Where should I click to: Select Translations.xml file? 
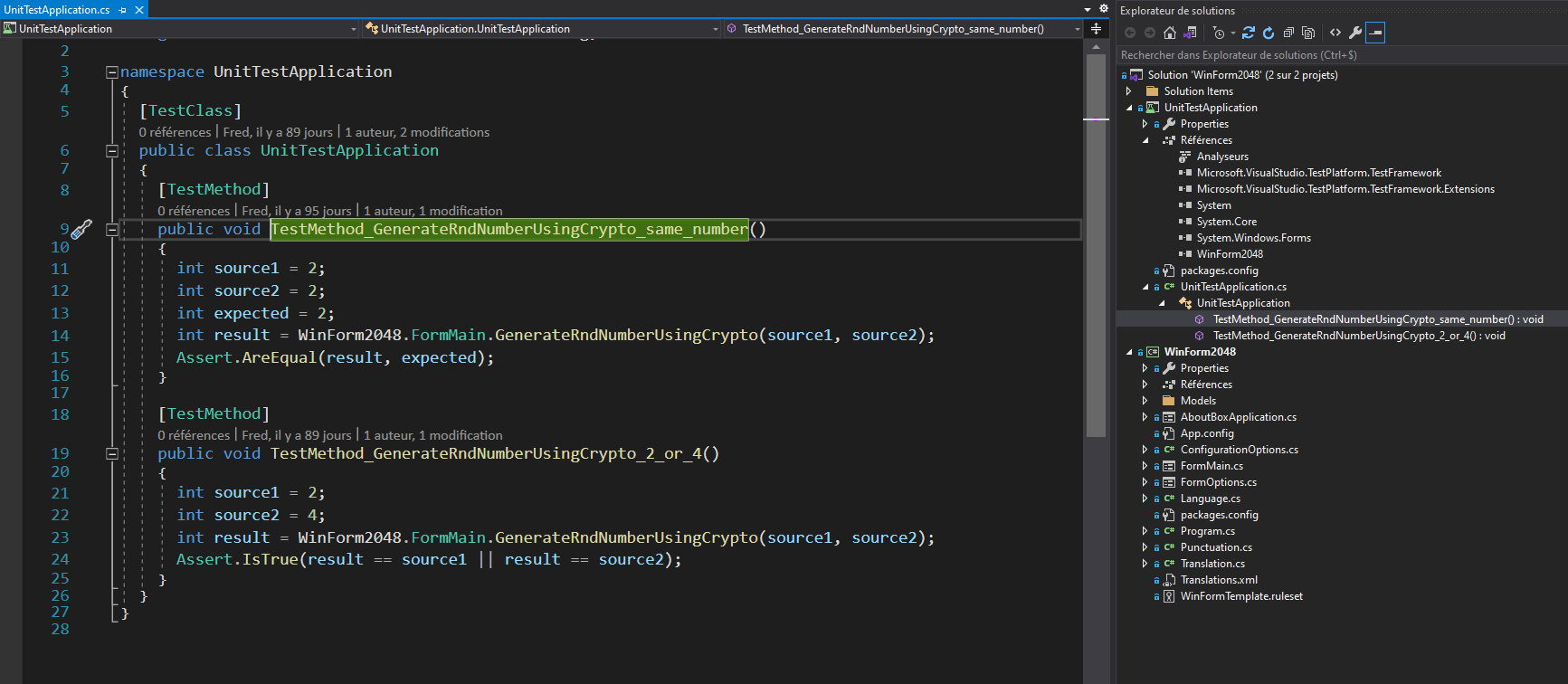1219,580
